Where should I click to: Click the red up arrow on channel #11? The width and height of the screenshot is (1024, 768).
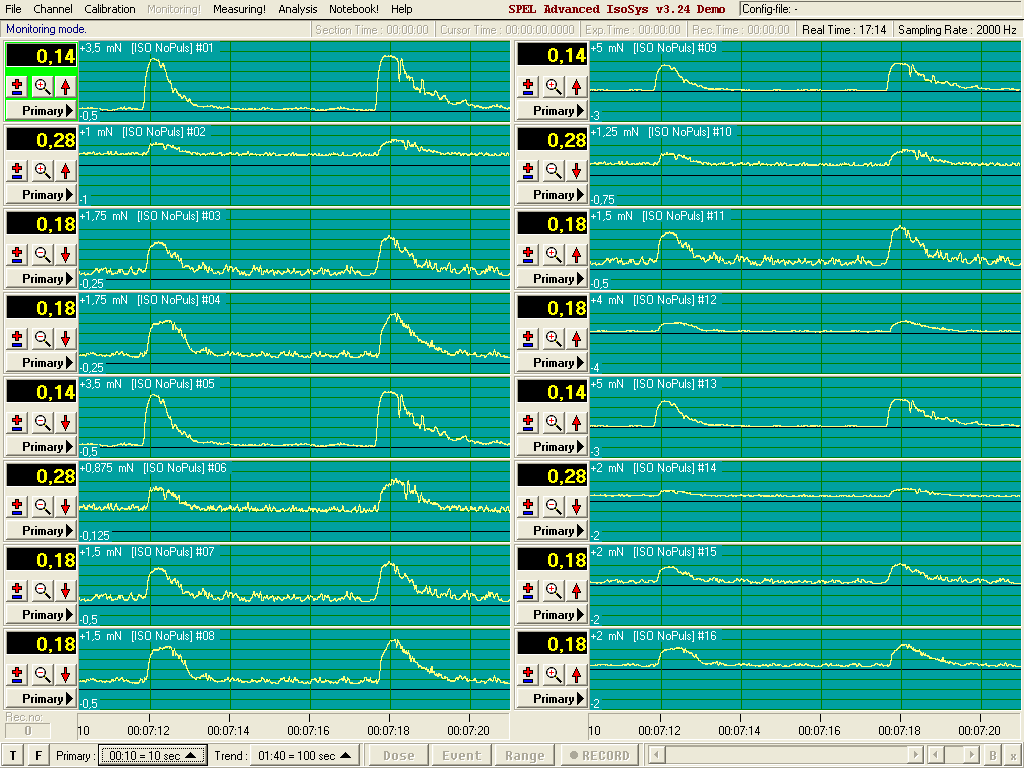576,255
